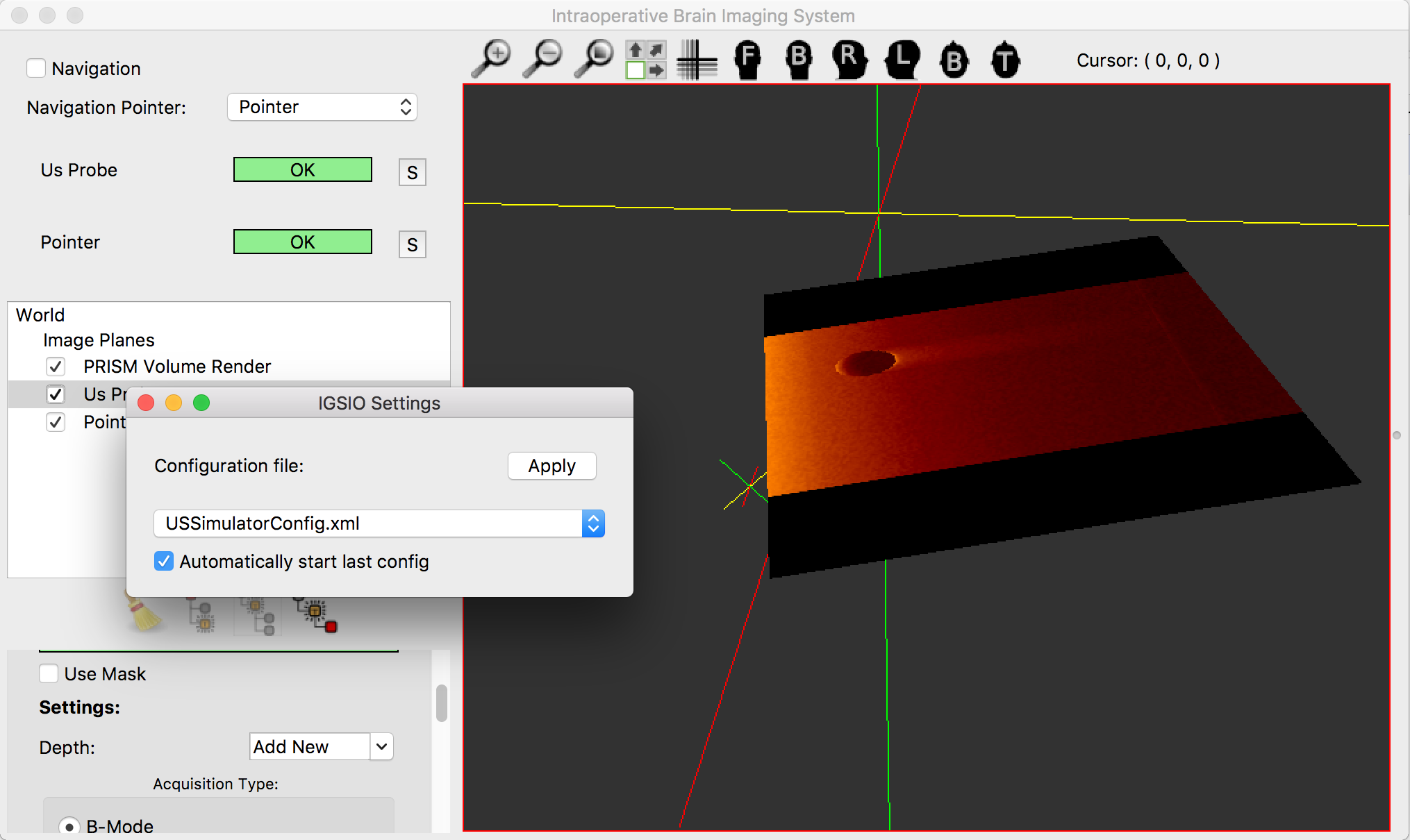Click the zoom out magnifier icon
This screenshot has height=840, width=1410.
pyautogui.click(x=542, y=59)
